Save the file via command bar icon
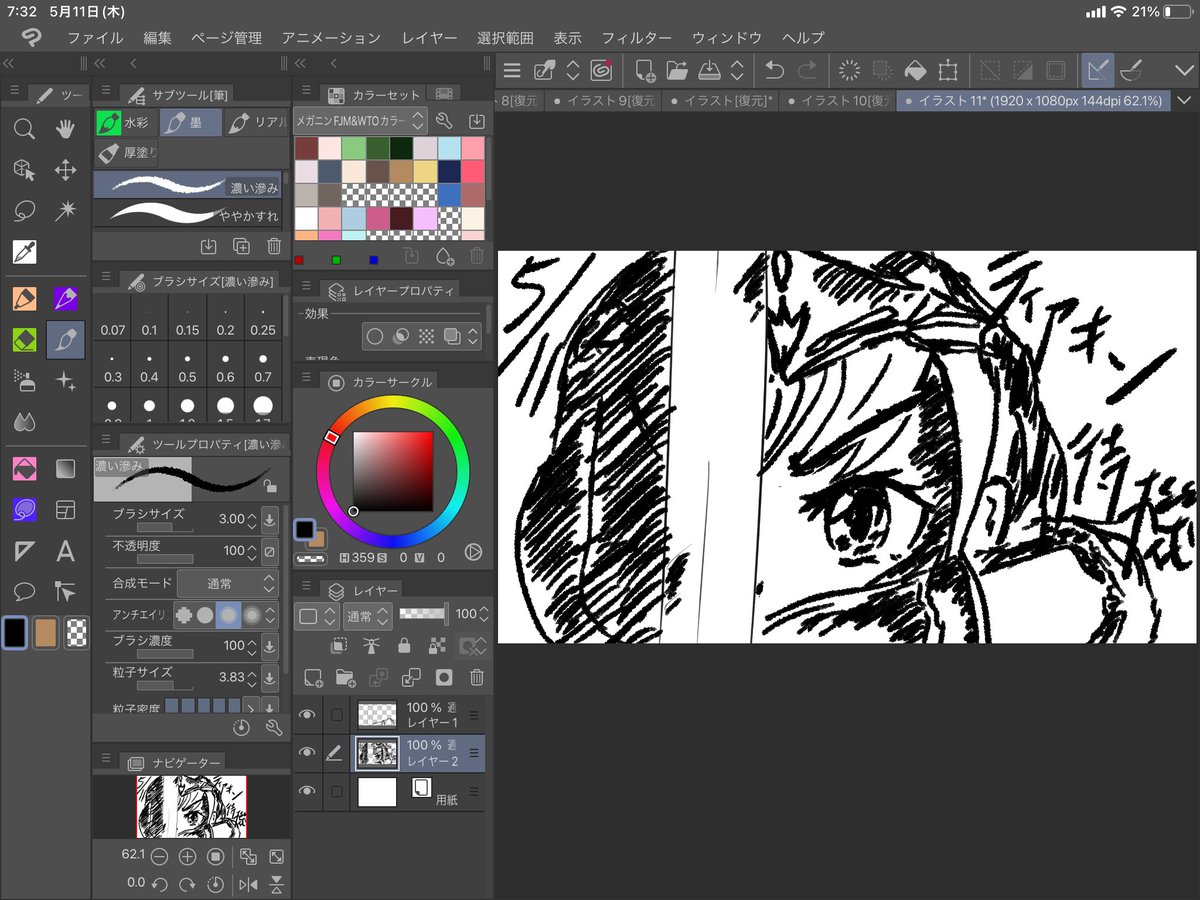1200x900 pixels. [709, 70]
